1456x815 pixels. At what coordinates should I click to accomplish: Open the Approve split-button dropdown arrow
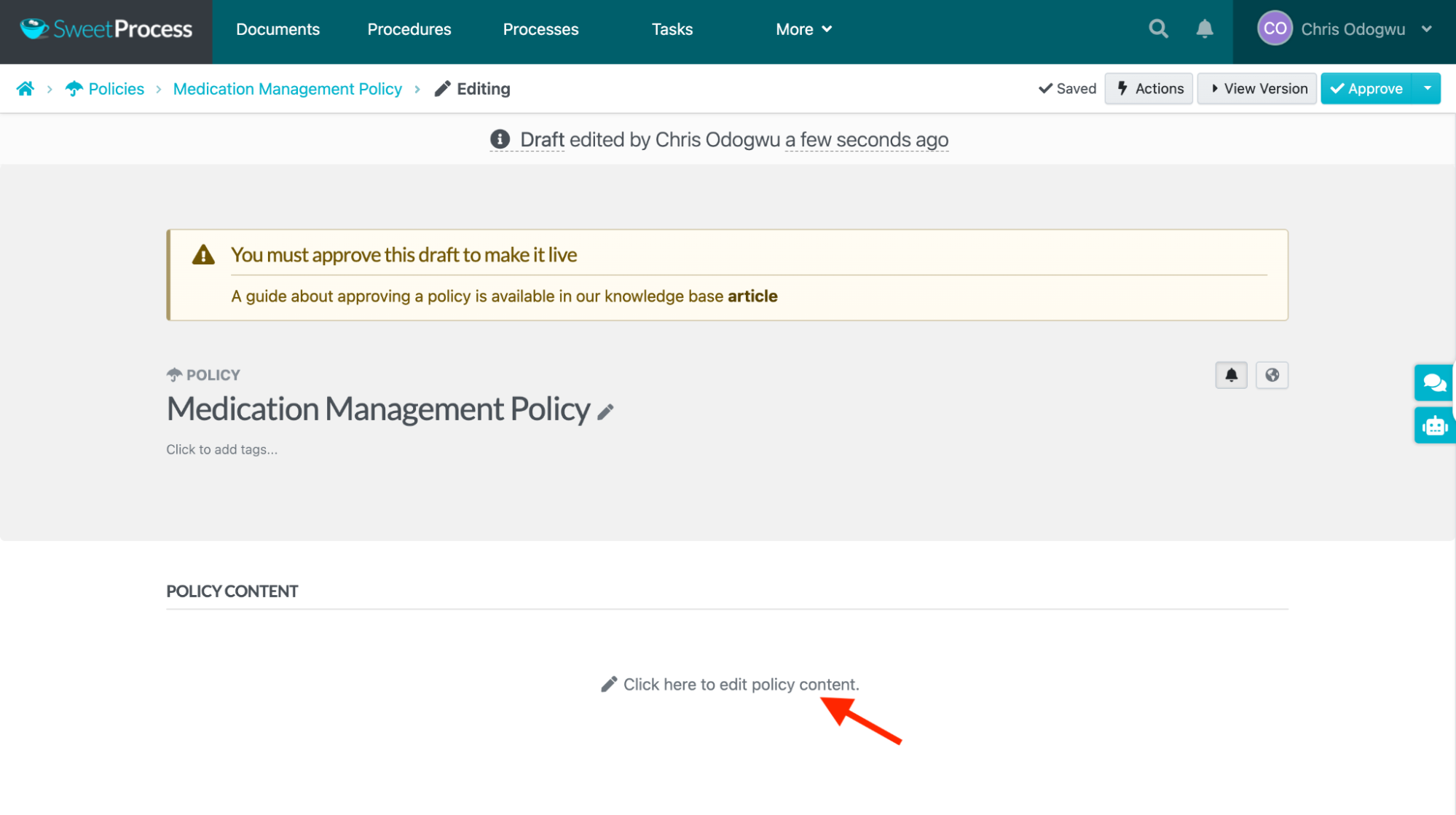coord(1427,88)
